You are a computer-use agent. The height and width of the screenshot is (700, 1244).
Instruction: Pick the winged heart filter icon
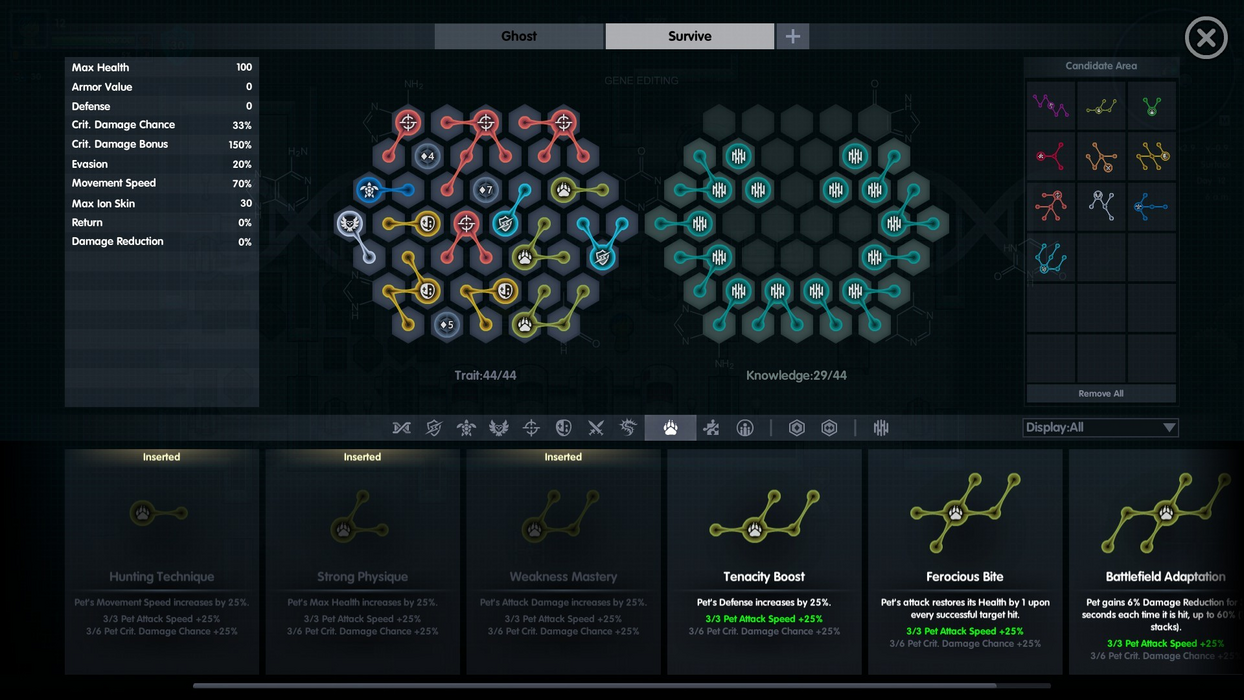pyautogui.click(x=498, y=428)
